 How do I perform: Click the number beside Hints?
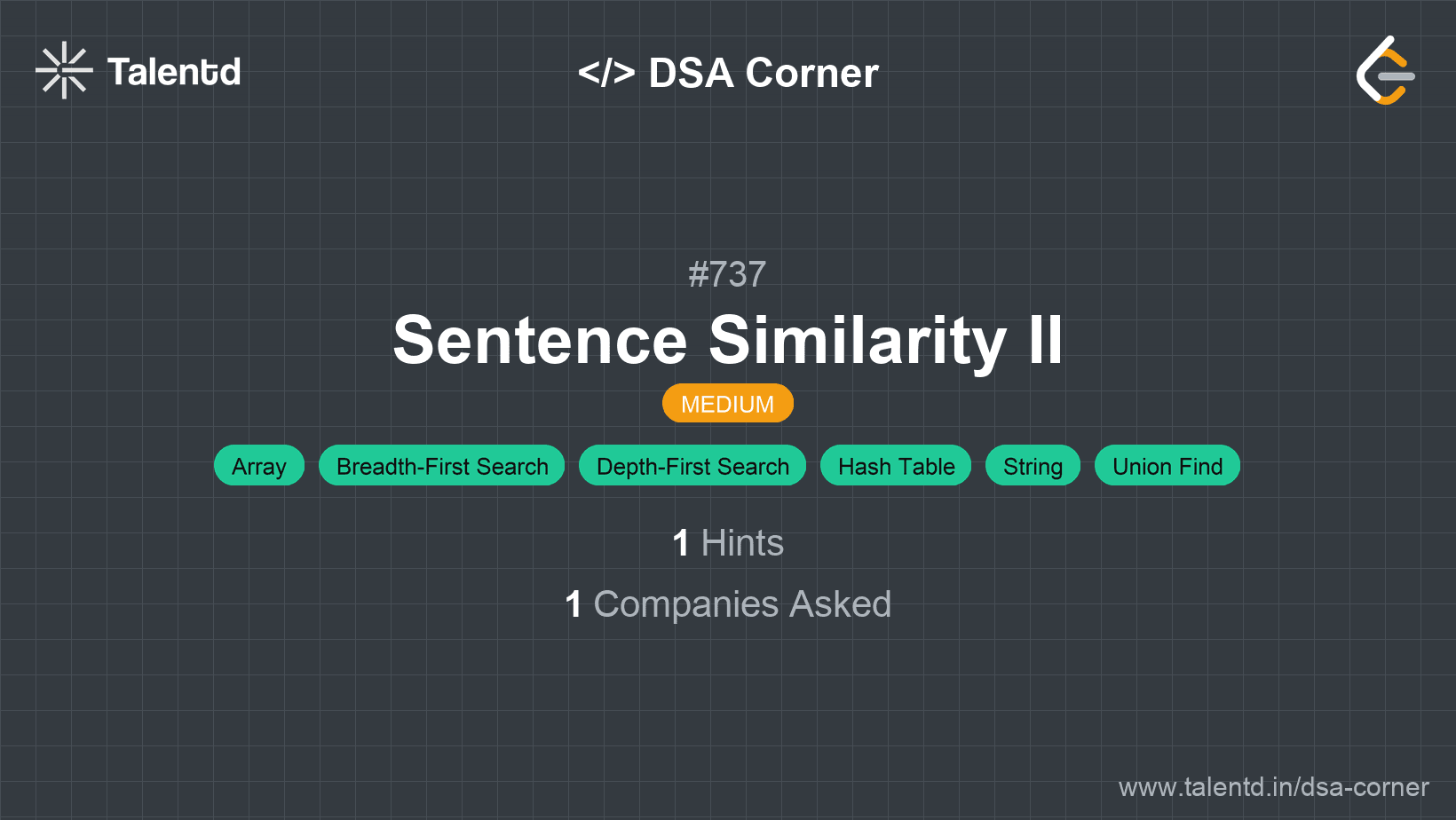tap(681, 543)
